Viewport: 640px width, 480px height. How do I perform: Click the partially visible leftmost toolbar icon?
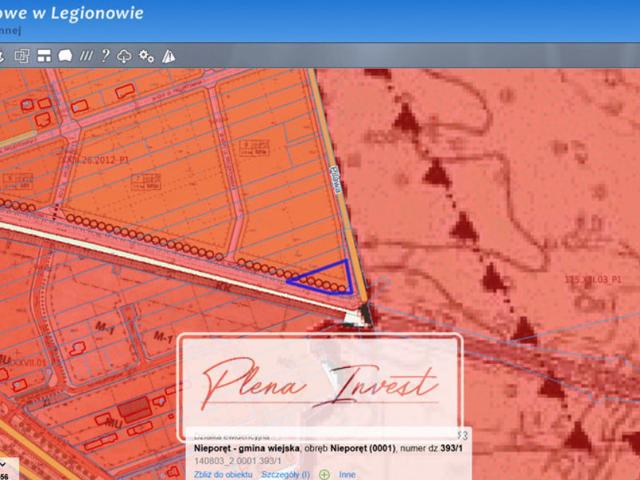click(3, 56)
